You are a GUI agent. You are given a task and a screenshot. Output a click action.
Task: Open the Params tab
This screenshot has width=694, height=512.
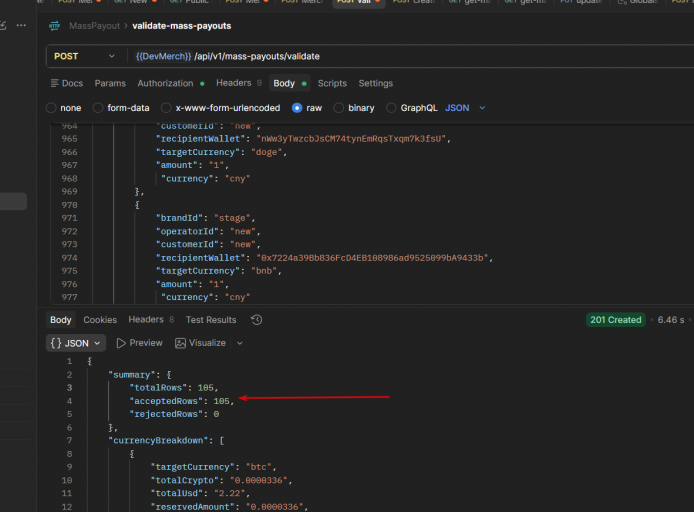click(x=110, y=83)
